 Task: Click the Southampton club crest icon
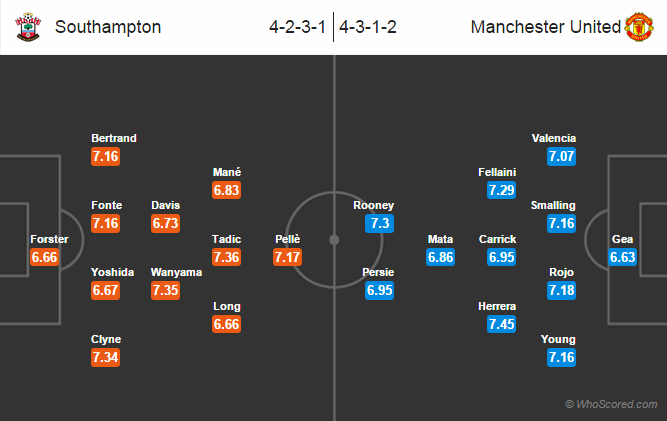coord(28,27)
